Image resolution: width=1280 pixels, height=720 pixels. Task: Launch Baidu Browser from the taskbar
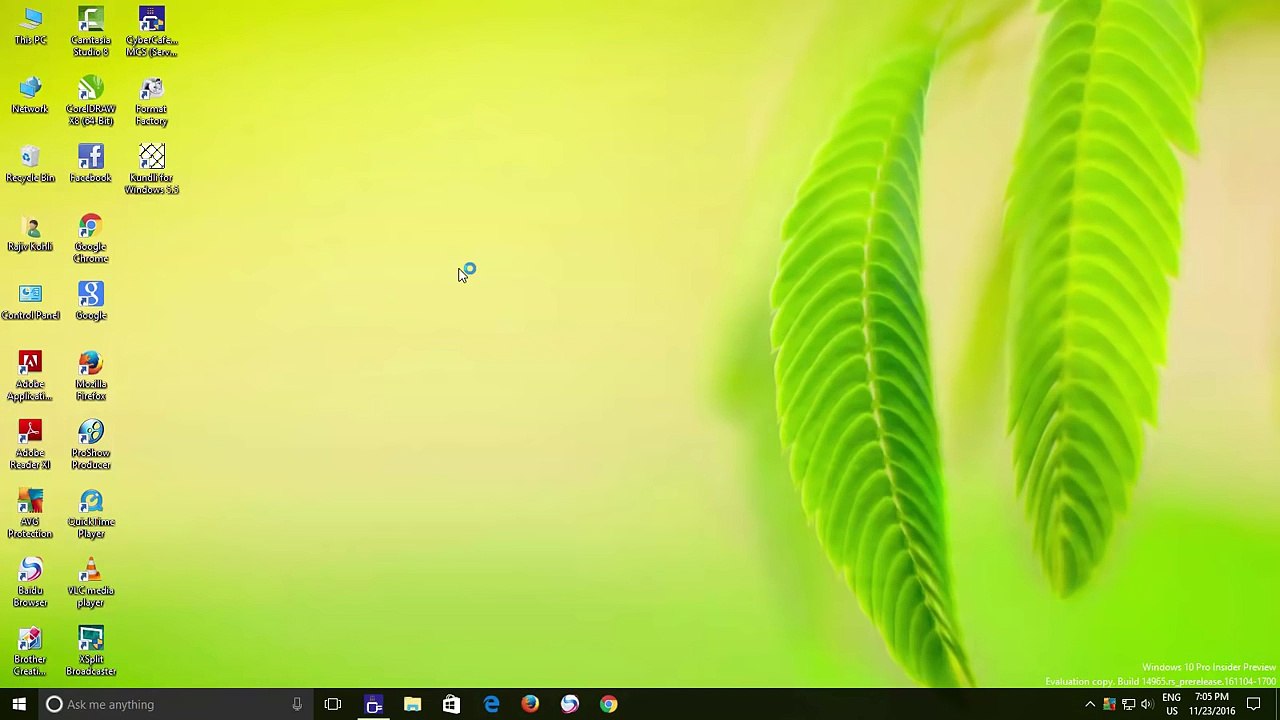pyautogui.click(x=569, y=704)
